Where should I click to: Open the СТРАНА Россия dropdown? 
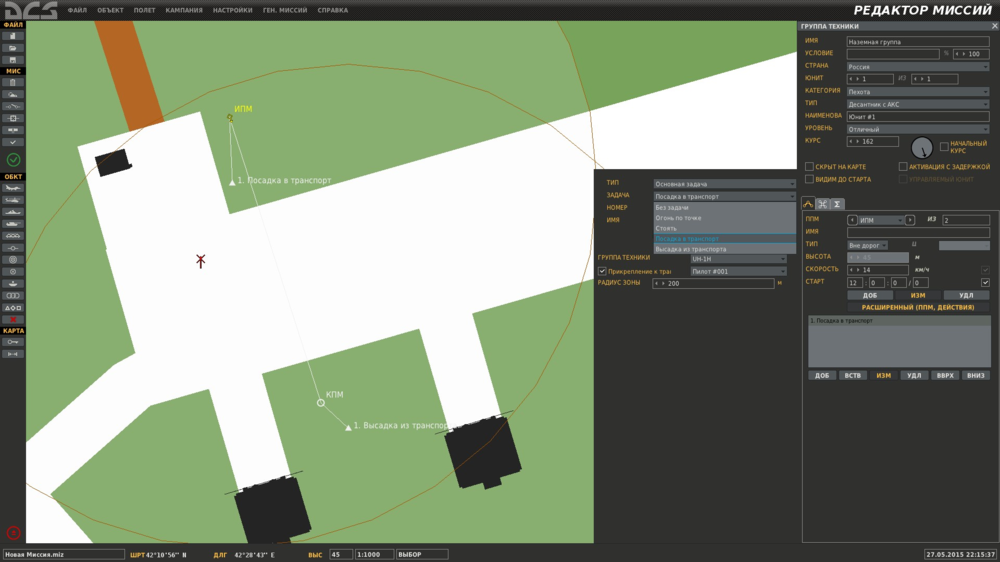[x=918, y=66]
